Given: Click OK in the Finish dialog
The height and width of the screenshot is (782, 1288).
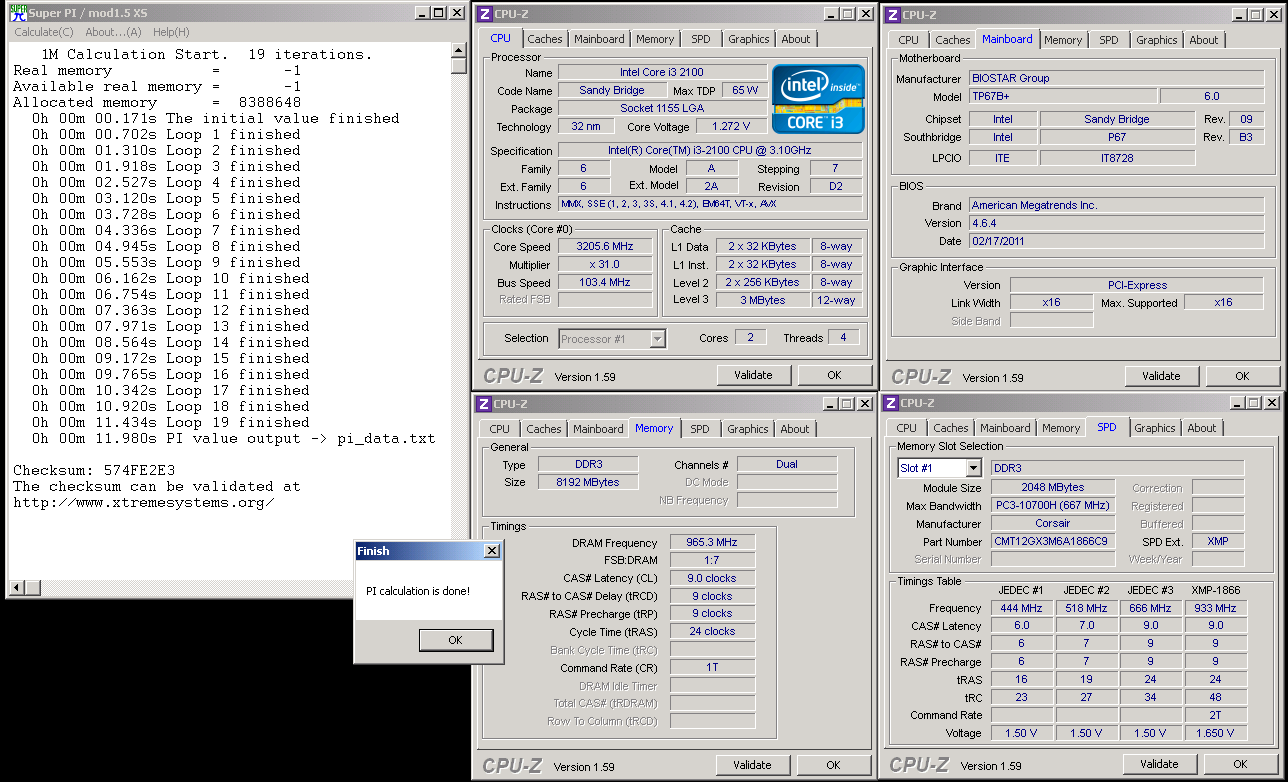Looking at the screenshot, I should pyautogui.click(x=455, y=640).
